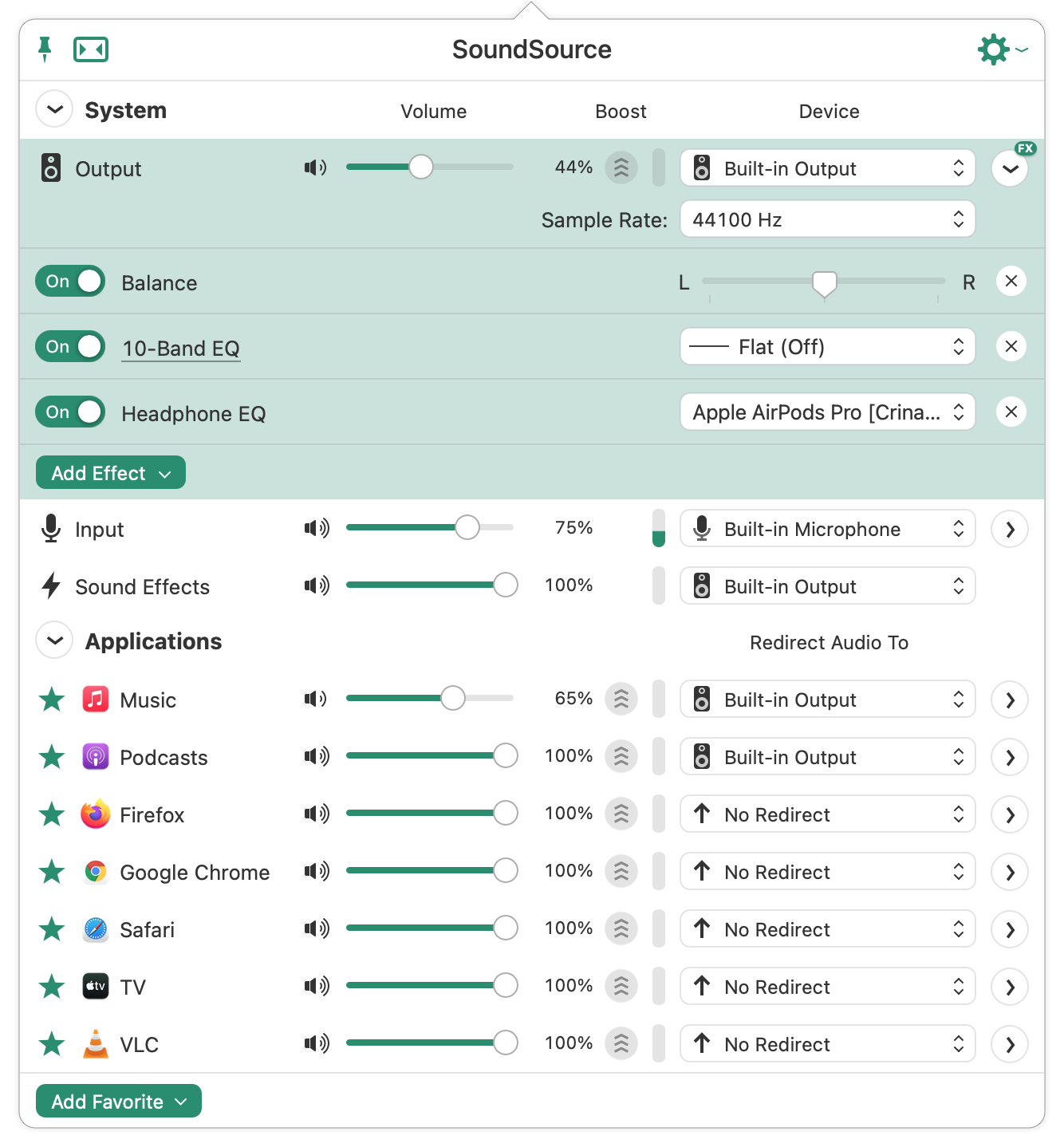Remove the 10-Band EQ effect

(1011, 346)
